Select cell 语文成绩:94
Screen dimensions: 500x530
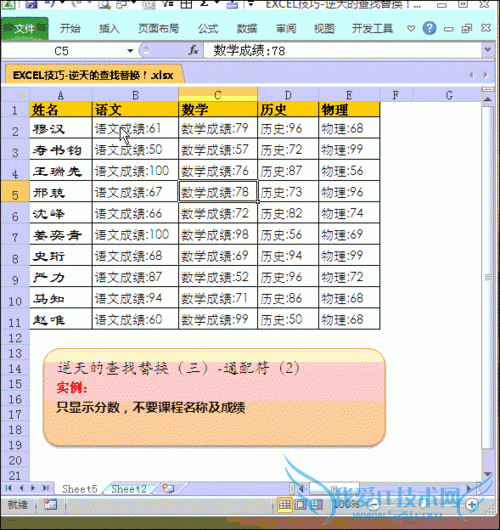[x=135, y=298]
